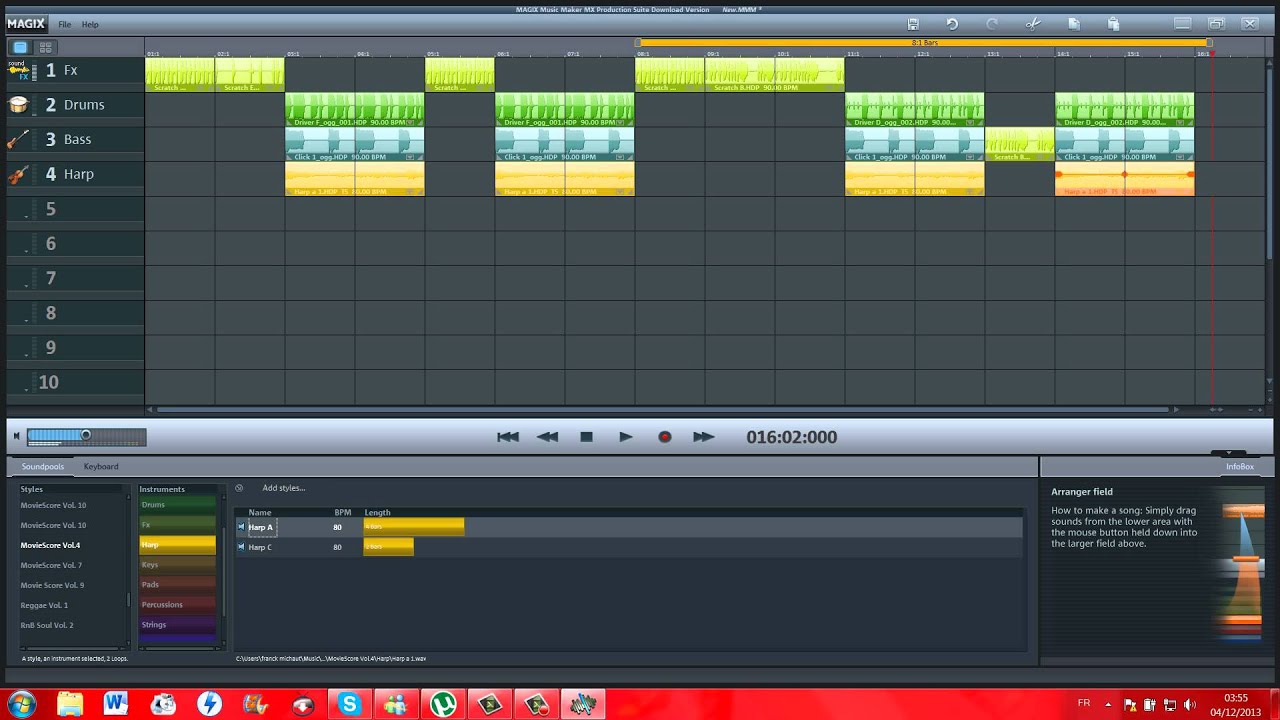The width and height of the screenshot is (1280, 720).
Task: Select the Pads instrument category
Action: point(177,585)
